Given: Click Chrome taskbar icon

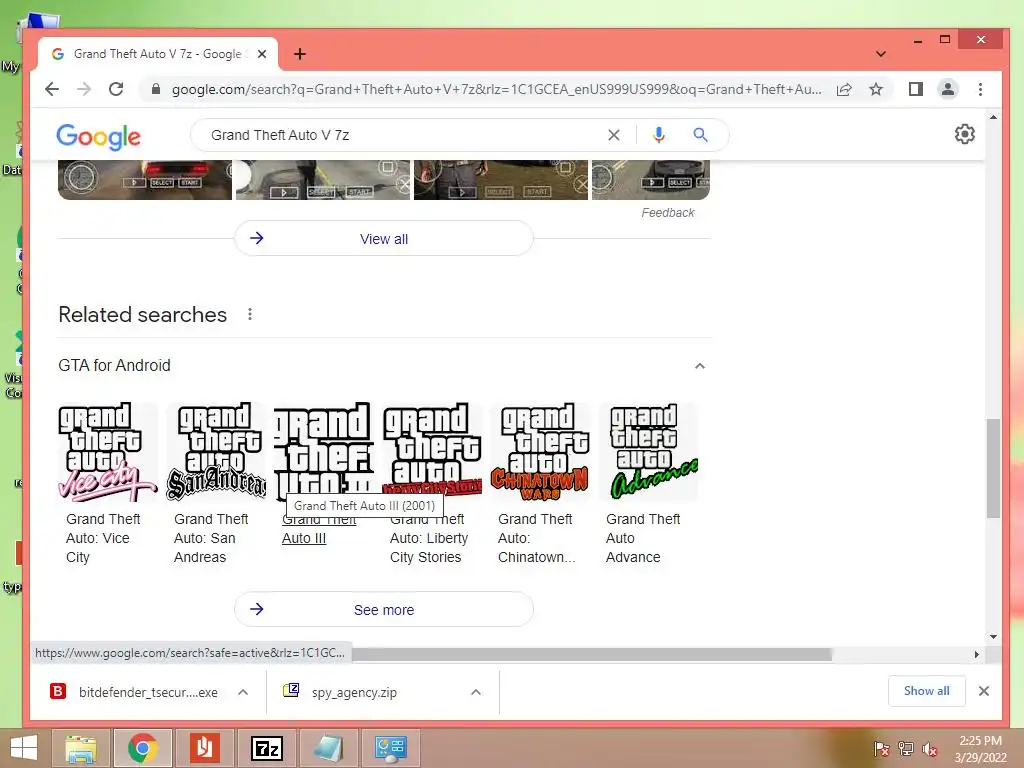Looking at the screenshot, I should (x=143, y=748).
